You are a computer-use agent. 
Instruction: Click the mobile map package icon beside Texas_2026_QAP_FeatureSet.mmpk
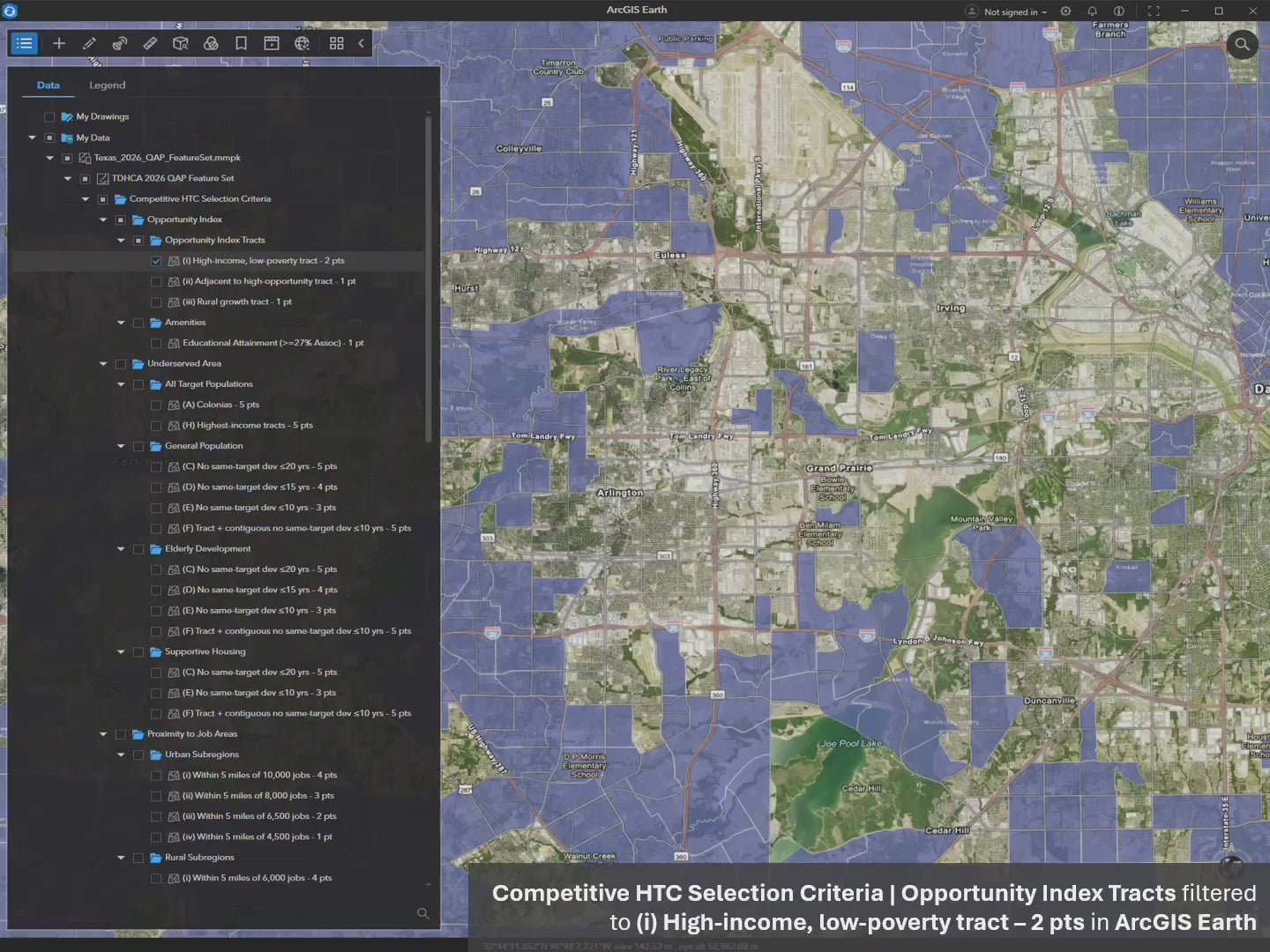[85, 158]
